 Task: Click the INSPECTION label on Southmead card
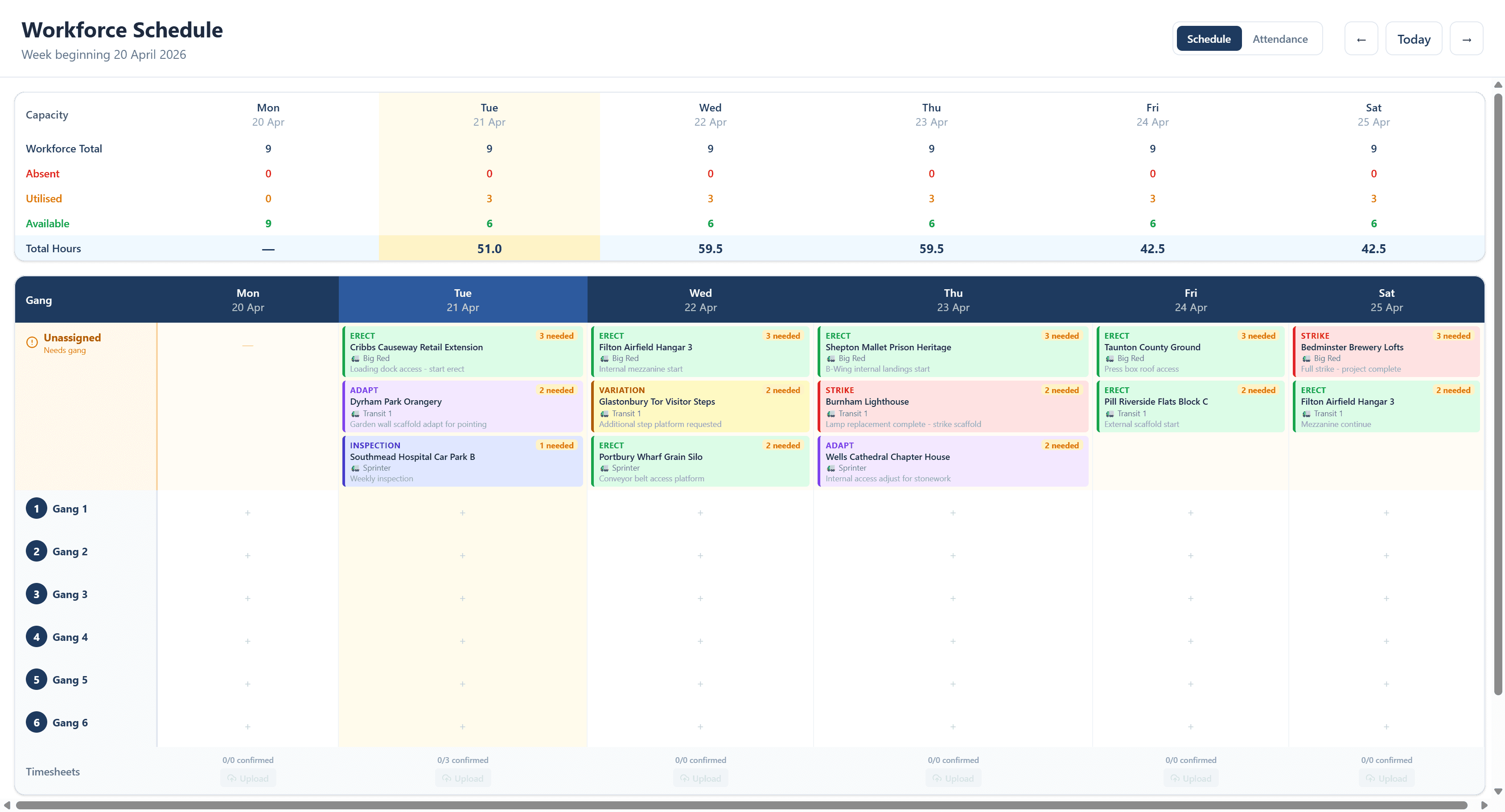pos(375,445)
